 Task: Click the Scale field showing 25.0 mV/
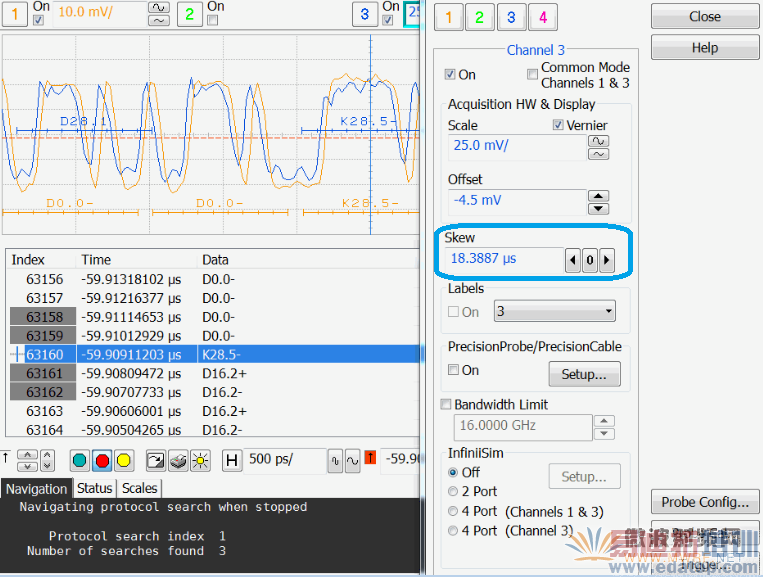(x=517, y=147)
